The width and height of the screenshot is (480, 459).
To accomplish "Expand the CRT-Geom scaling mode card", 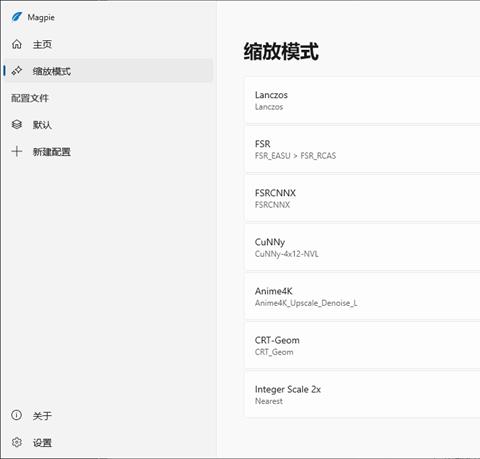I will pyautogui.click(x=363, y=346).
